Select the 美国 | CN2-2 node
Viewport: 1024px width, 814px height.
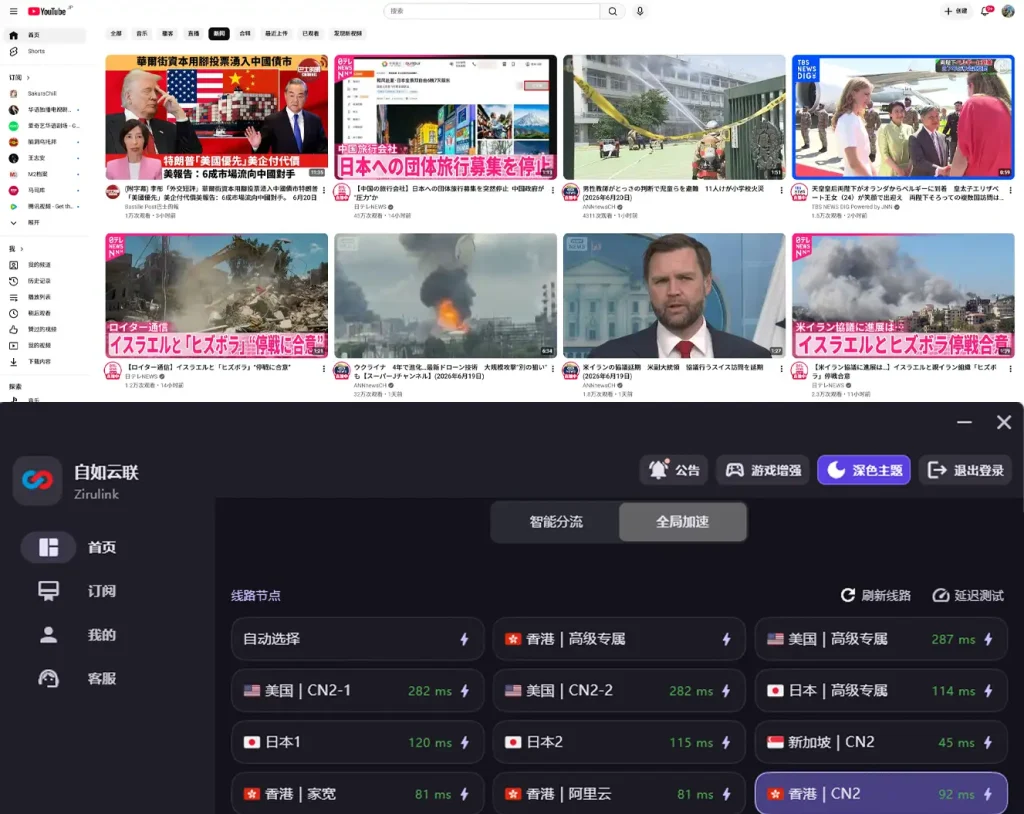pyautogui.click(x=618, y=691)
